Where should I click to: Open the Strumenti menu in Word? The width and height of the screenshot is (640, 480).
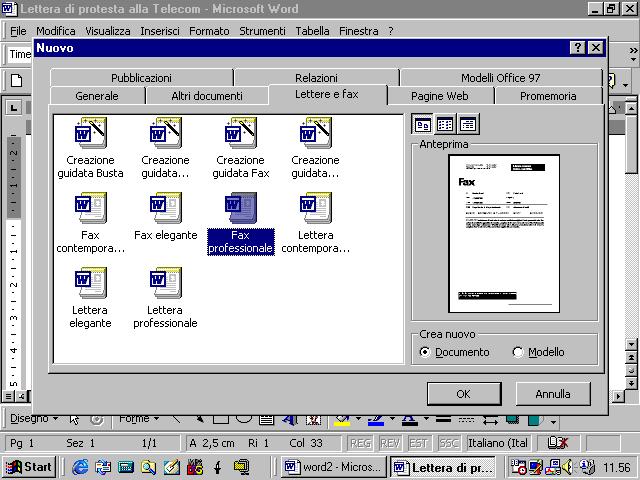click(262, 31)
